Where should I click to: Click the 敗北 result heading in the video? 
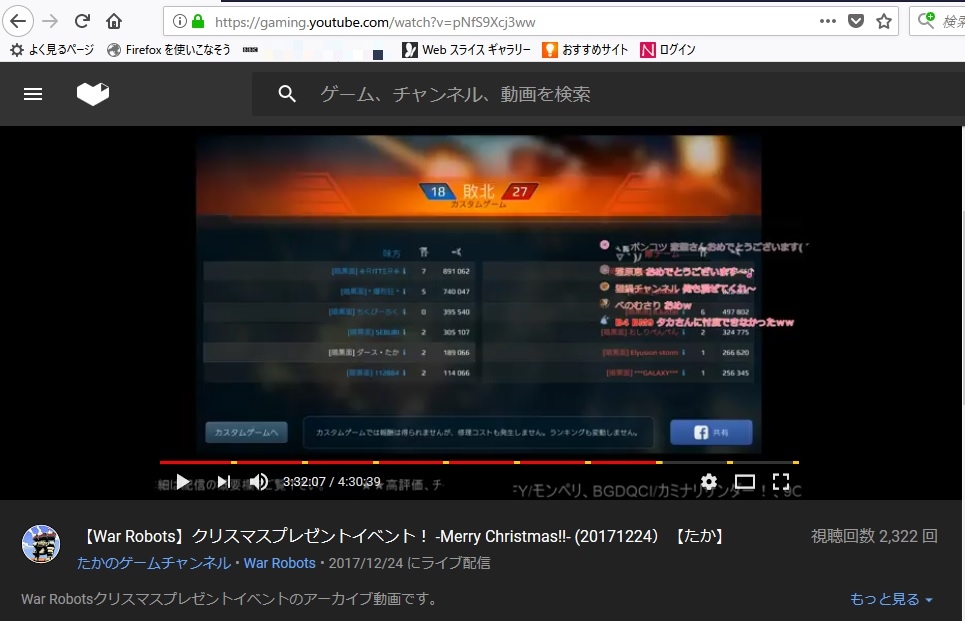coord(479,191)
